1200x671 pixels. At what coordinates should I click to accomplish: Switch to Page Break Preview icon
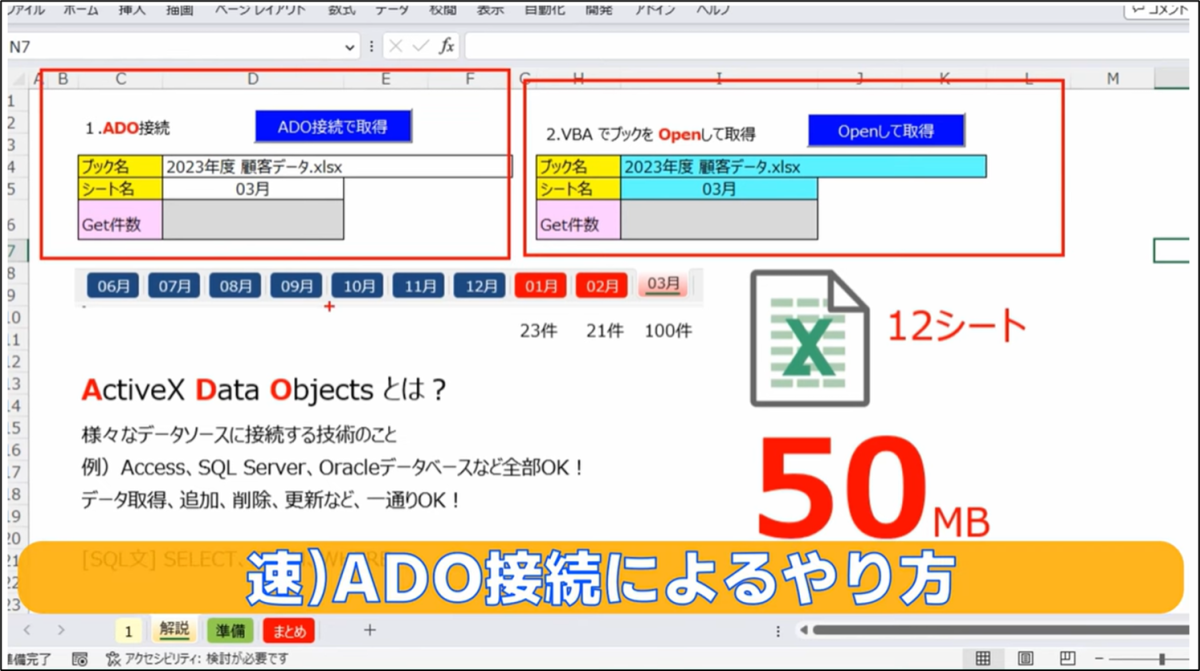(1067, 659)
